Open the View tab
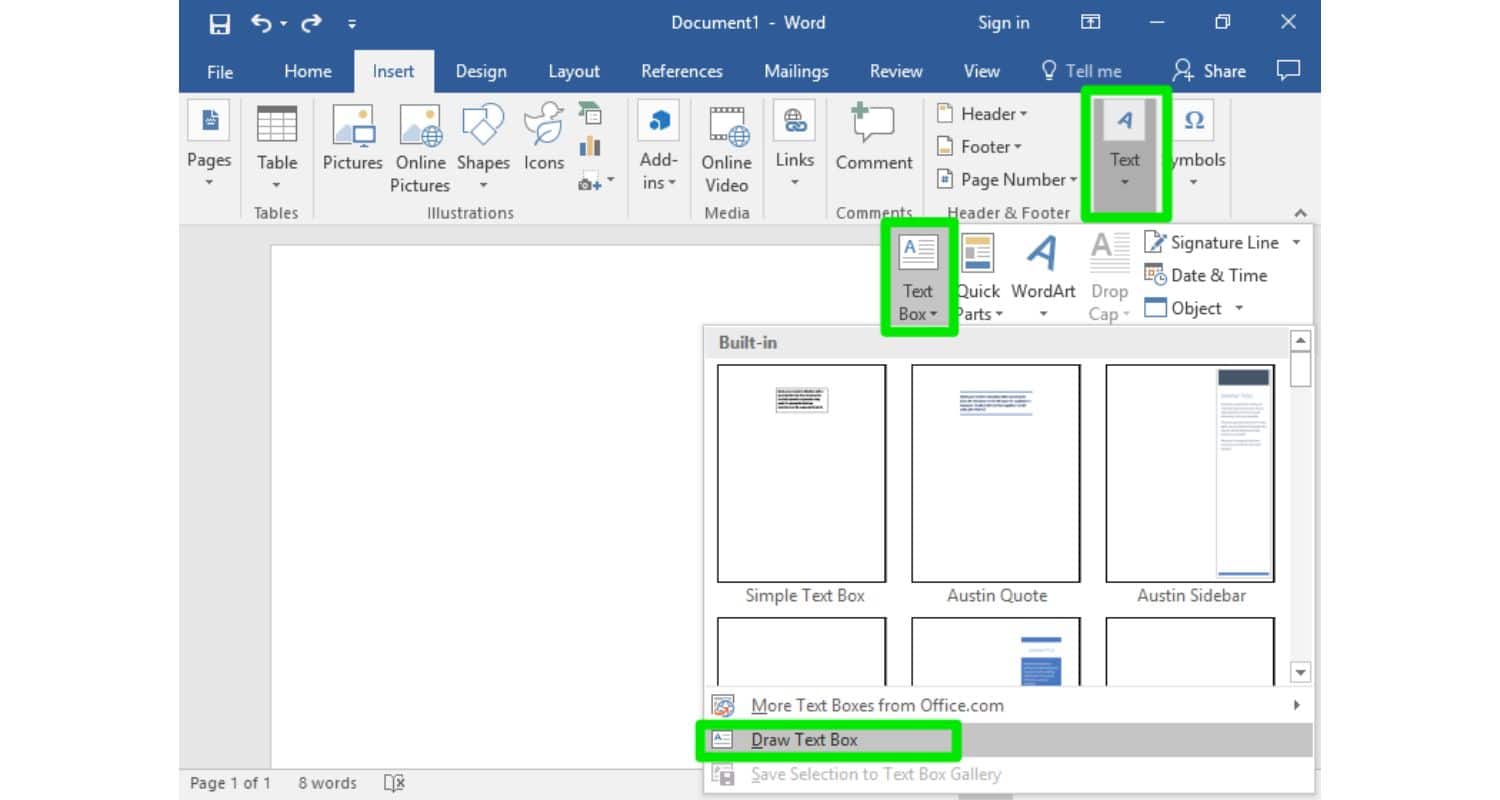Image resolution: width=1500 pixels, height=800 pixels. click(x=981, y=71)
